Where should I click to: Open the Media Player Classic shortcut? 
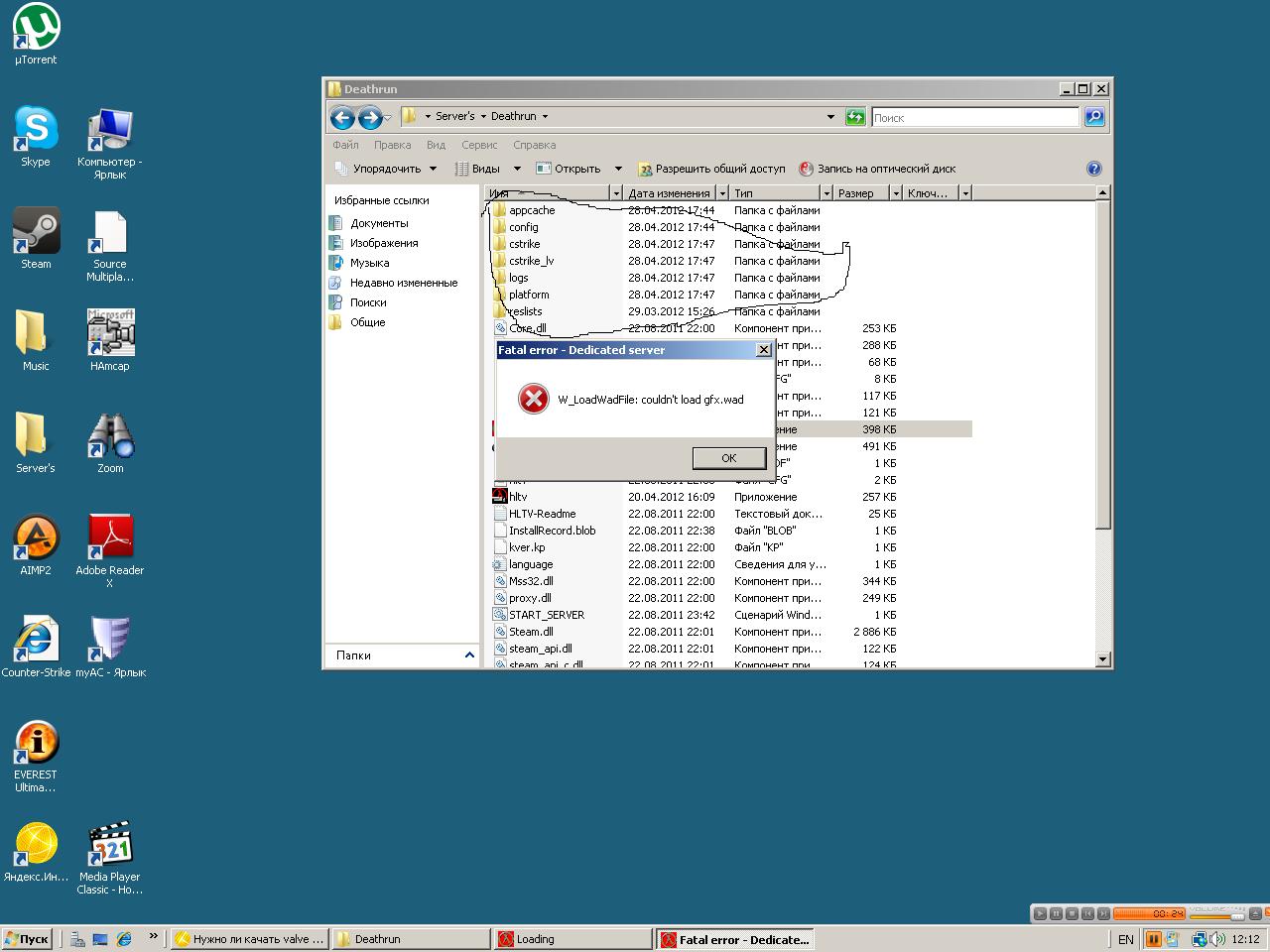pos(110,859)
